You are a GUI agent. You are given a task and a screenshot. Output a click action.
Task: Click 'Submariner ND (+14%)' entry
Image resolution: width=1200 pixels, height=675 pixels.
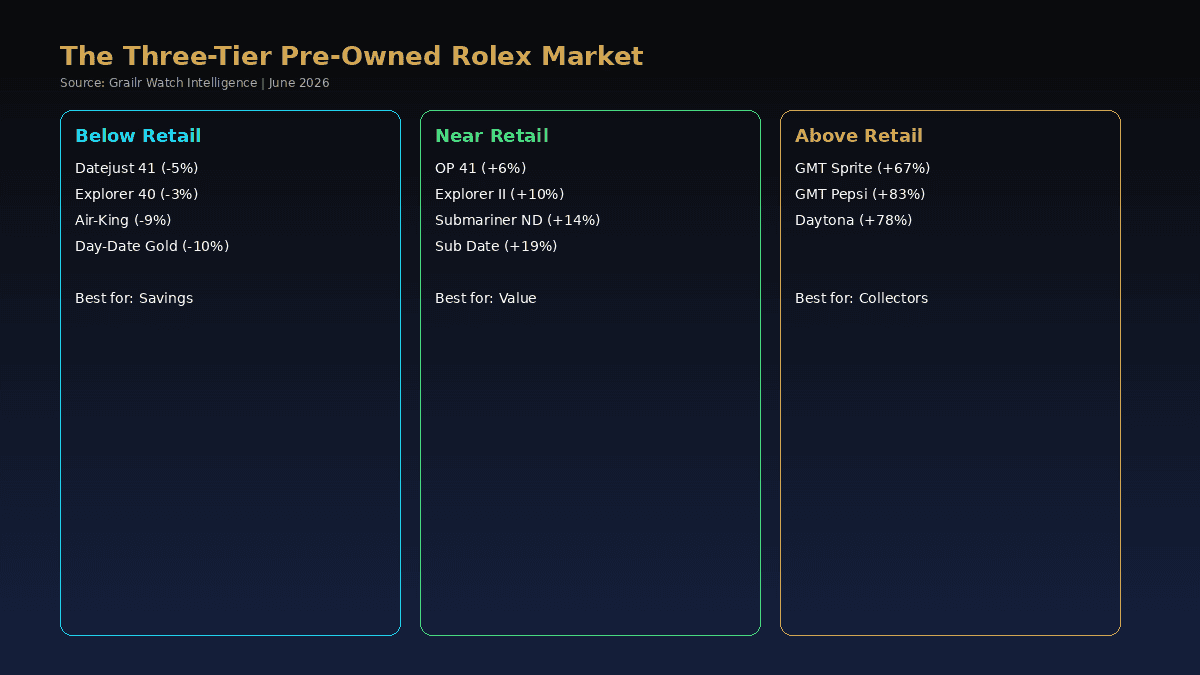click(x=518, y=220)
